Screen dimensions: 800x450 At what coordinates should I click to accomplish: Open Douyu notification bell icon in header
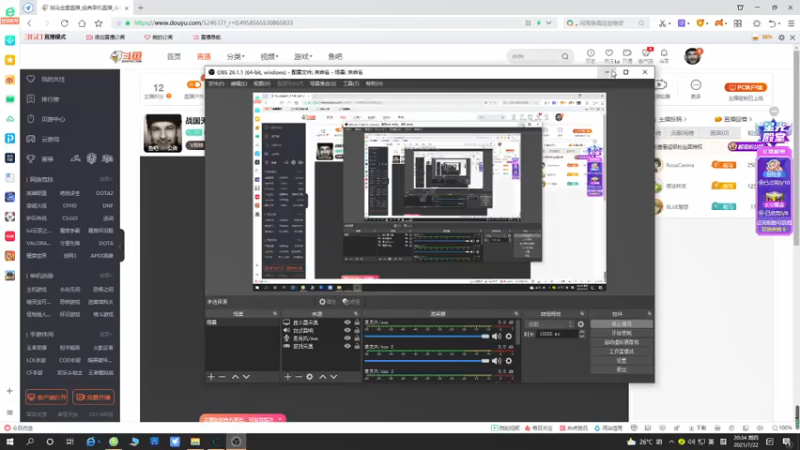pos(664,53)
